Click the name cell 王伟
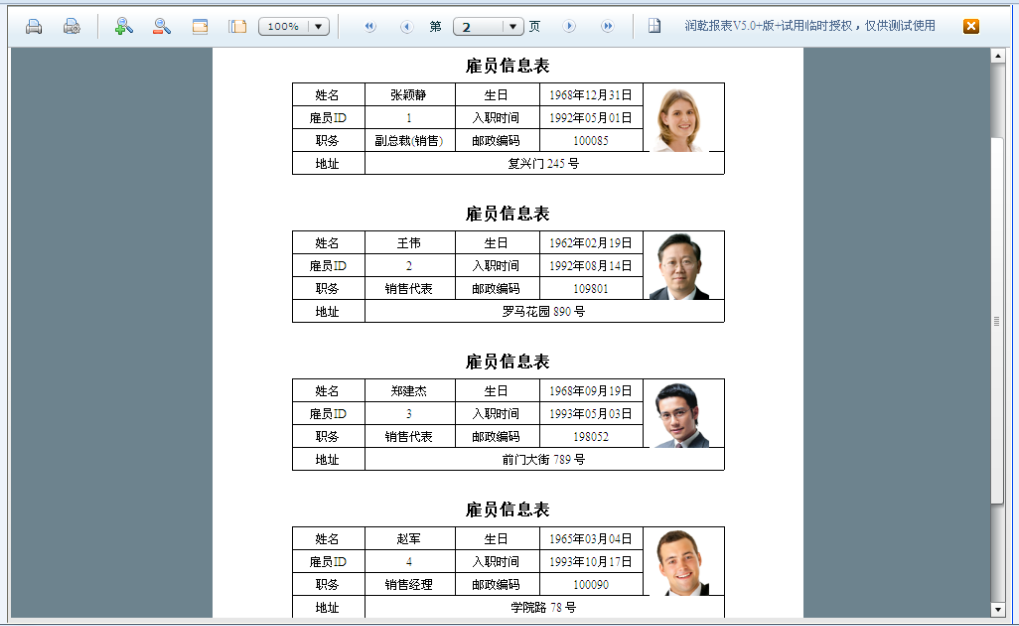 (x=409, y=243)
